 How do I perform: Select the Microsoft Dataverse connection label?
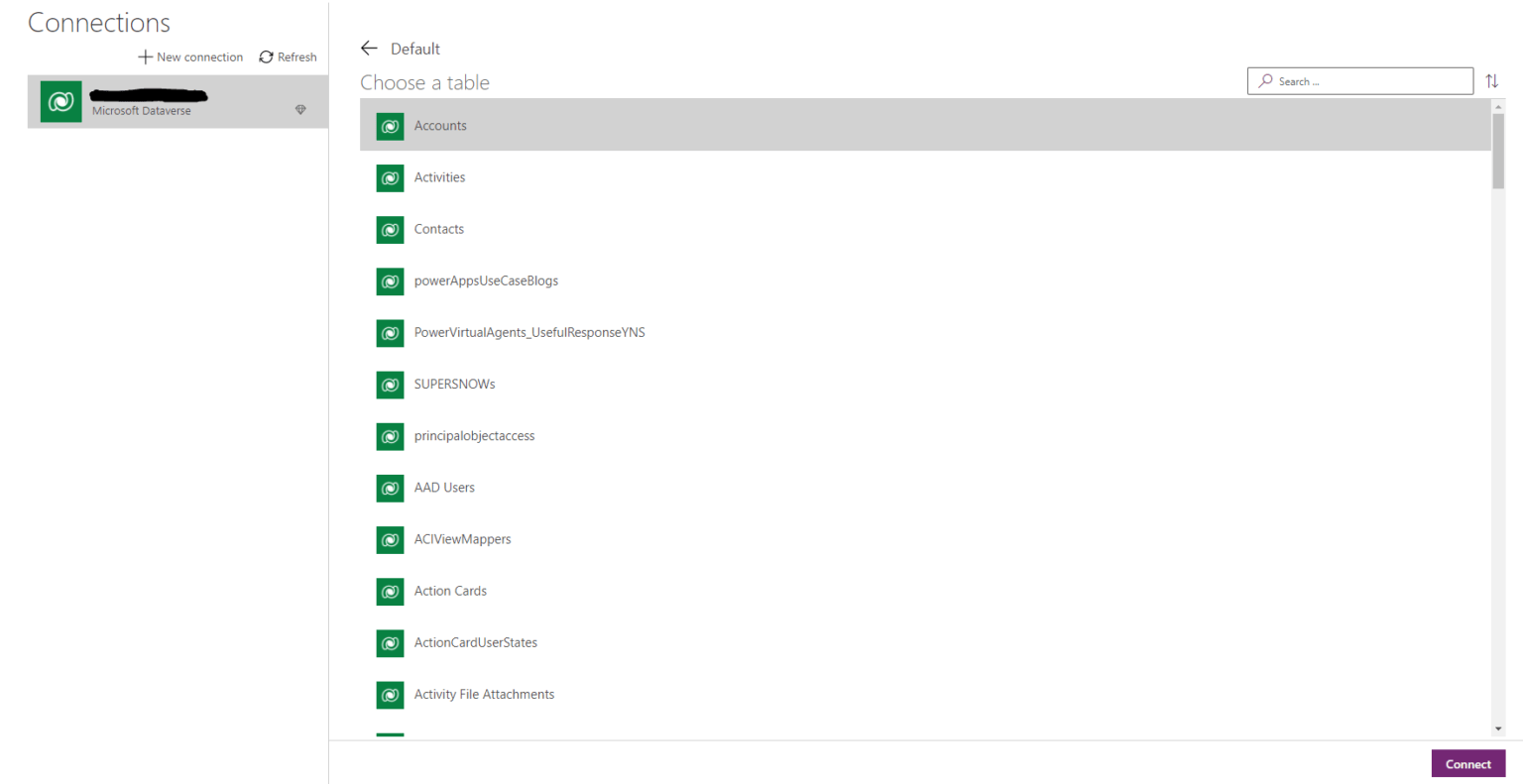pos(141,111)
